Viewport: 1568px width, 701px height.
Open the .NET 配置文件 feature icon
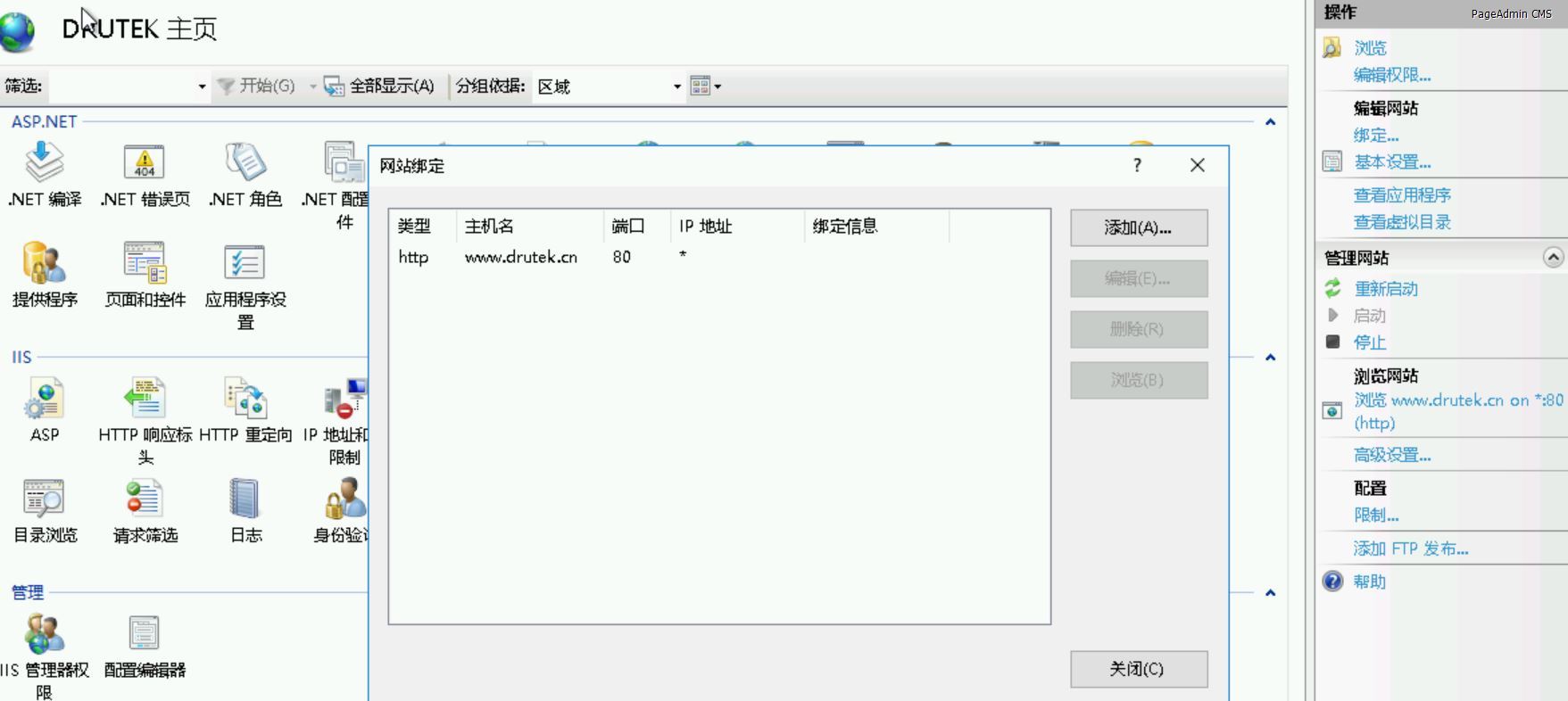pos(344,161)
